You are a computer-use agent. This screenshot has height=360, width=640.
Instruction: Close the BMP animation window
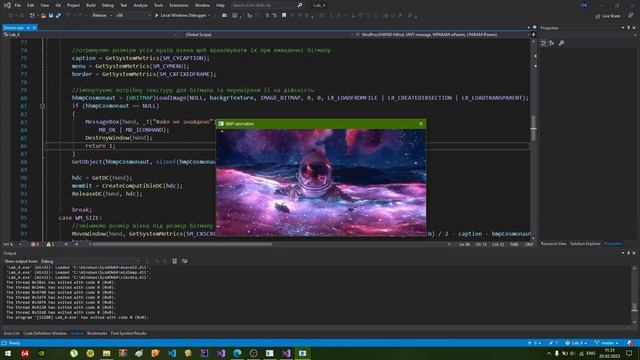click(421, 124)
